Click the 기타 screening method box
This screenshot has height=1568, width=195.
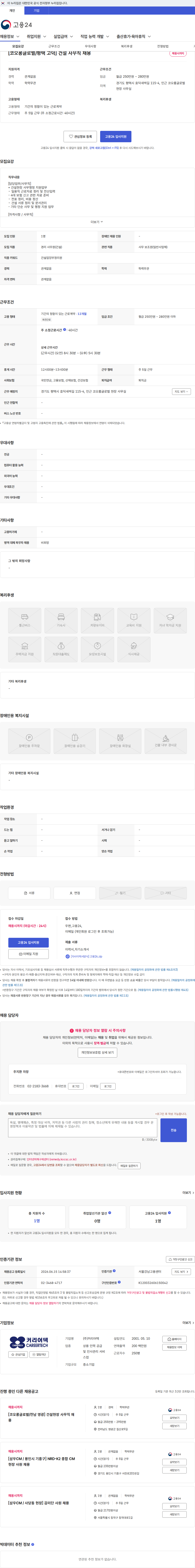point(166,893)
